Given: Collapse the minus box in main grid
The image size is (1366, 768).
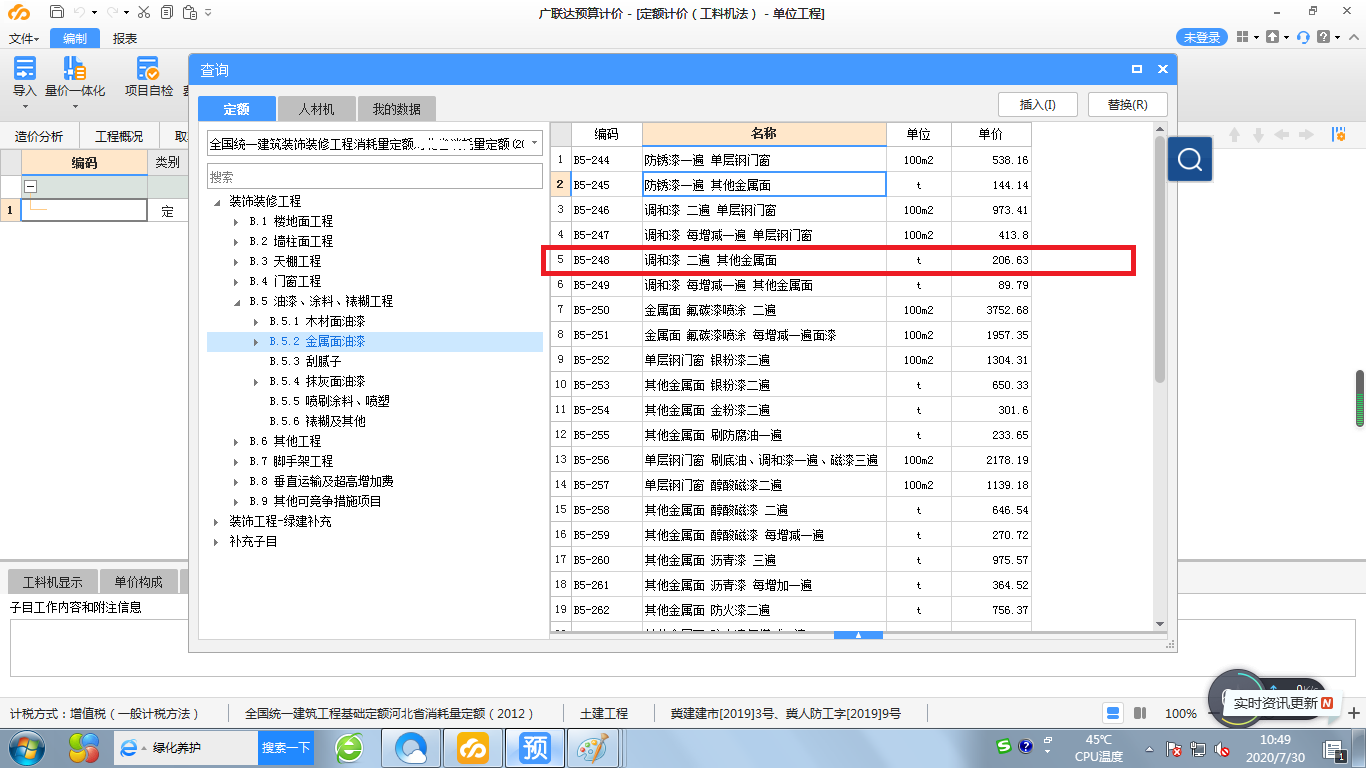Looking at the screenshot, I should pos(30,186).
